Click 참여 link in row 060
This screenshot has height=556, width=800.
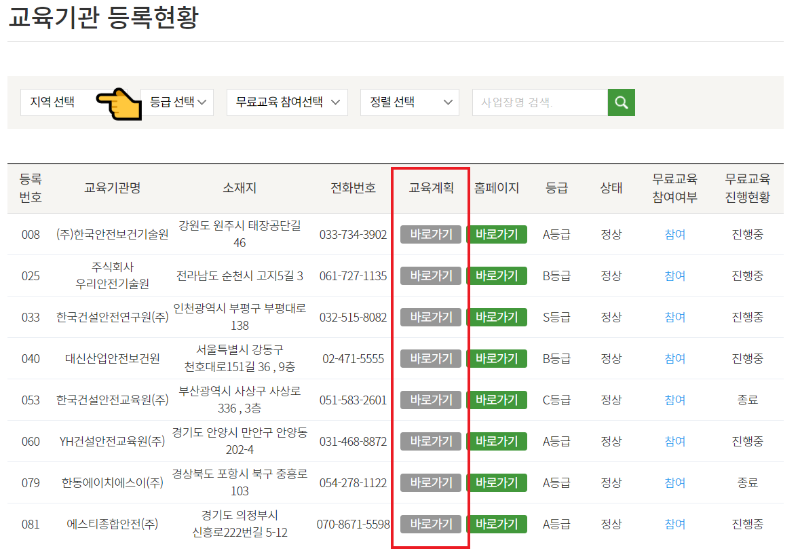[x=674, y=441]
